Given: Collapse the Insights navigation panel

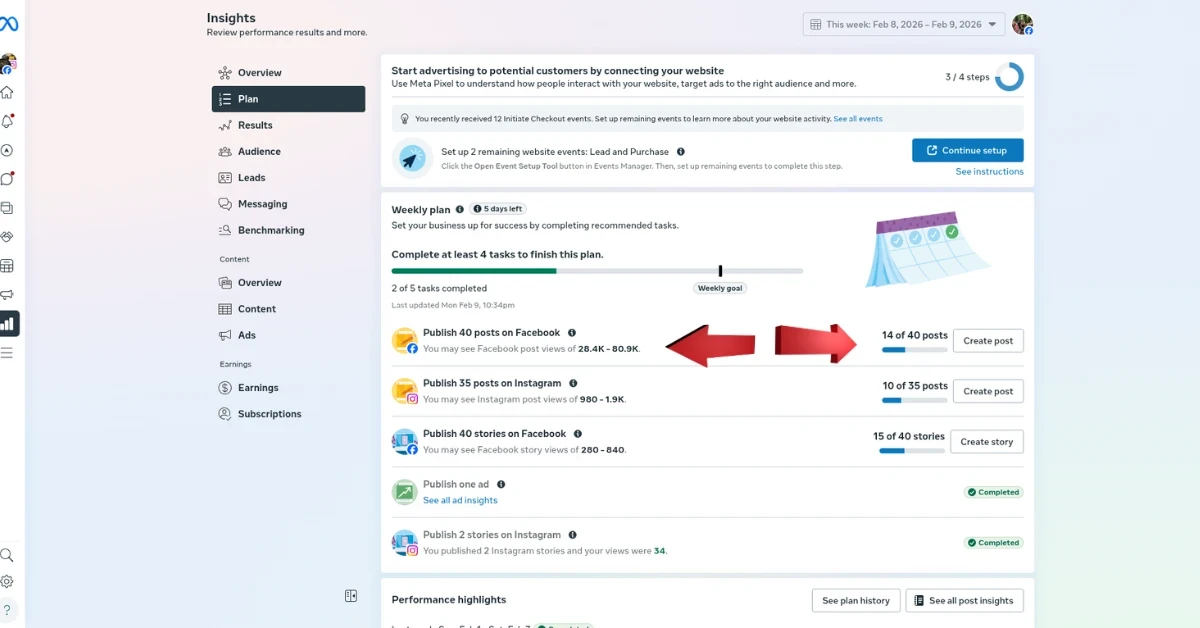Looking at the screenshot, I should click(351, 596).
